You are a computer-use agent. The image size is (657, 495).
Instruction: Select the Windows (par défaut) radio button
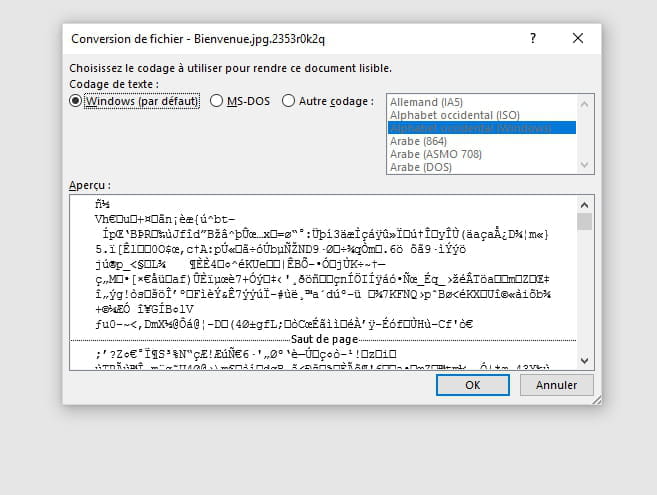coord(76,101)
